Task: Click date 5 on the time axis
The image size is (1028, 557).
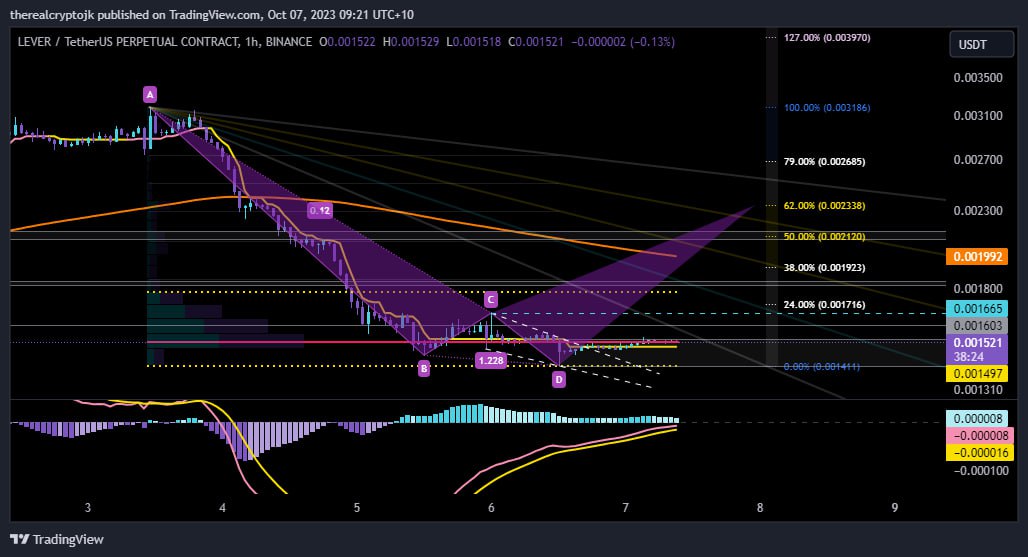Action: (x=357, y=507)
